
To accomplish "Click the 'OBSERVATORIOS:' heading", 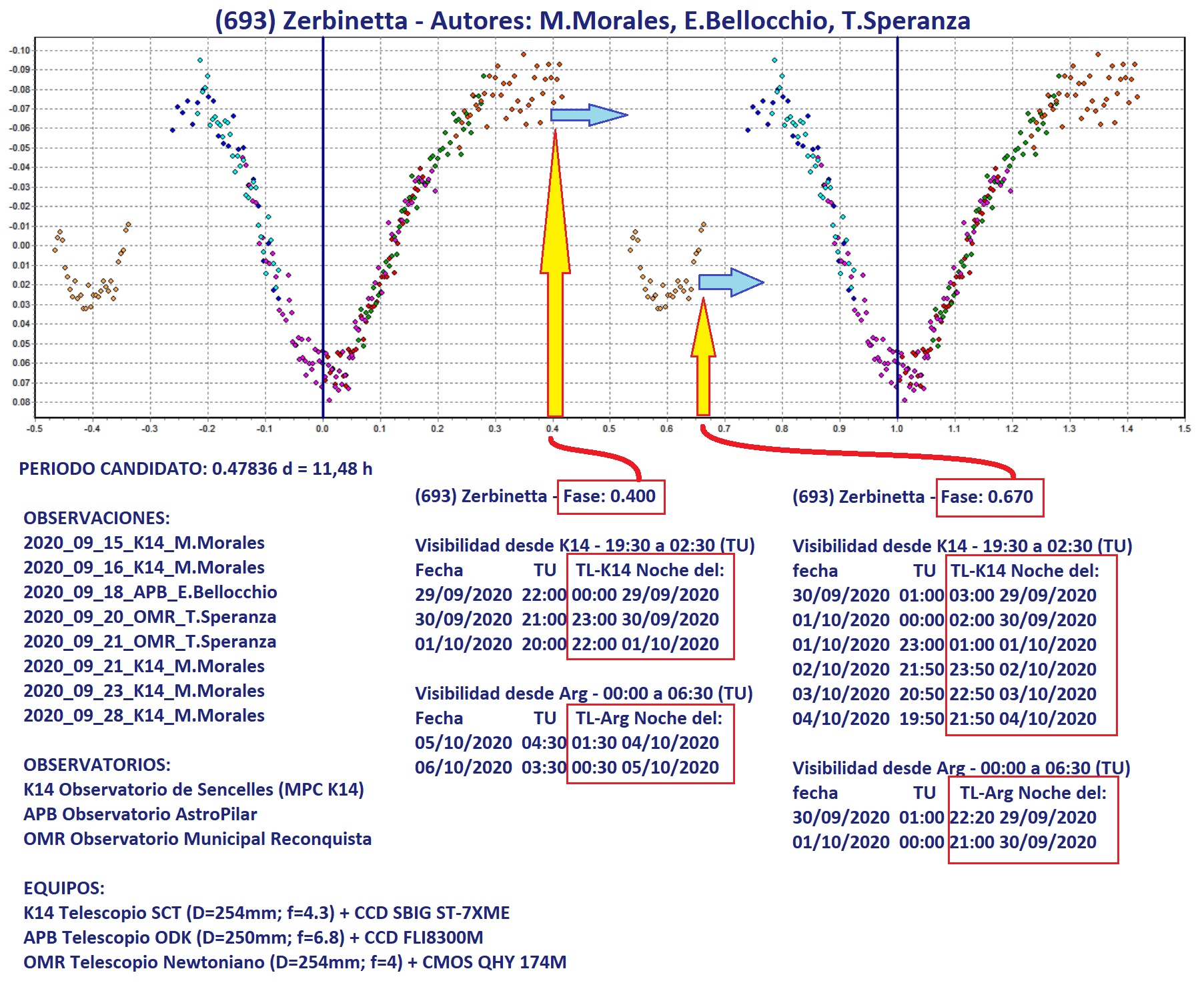I will pyautogui.click(x=97, y=765).
